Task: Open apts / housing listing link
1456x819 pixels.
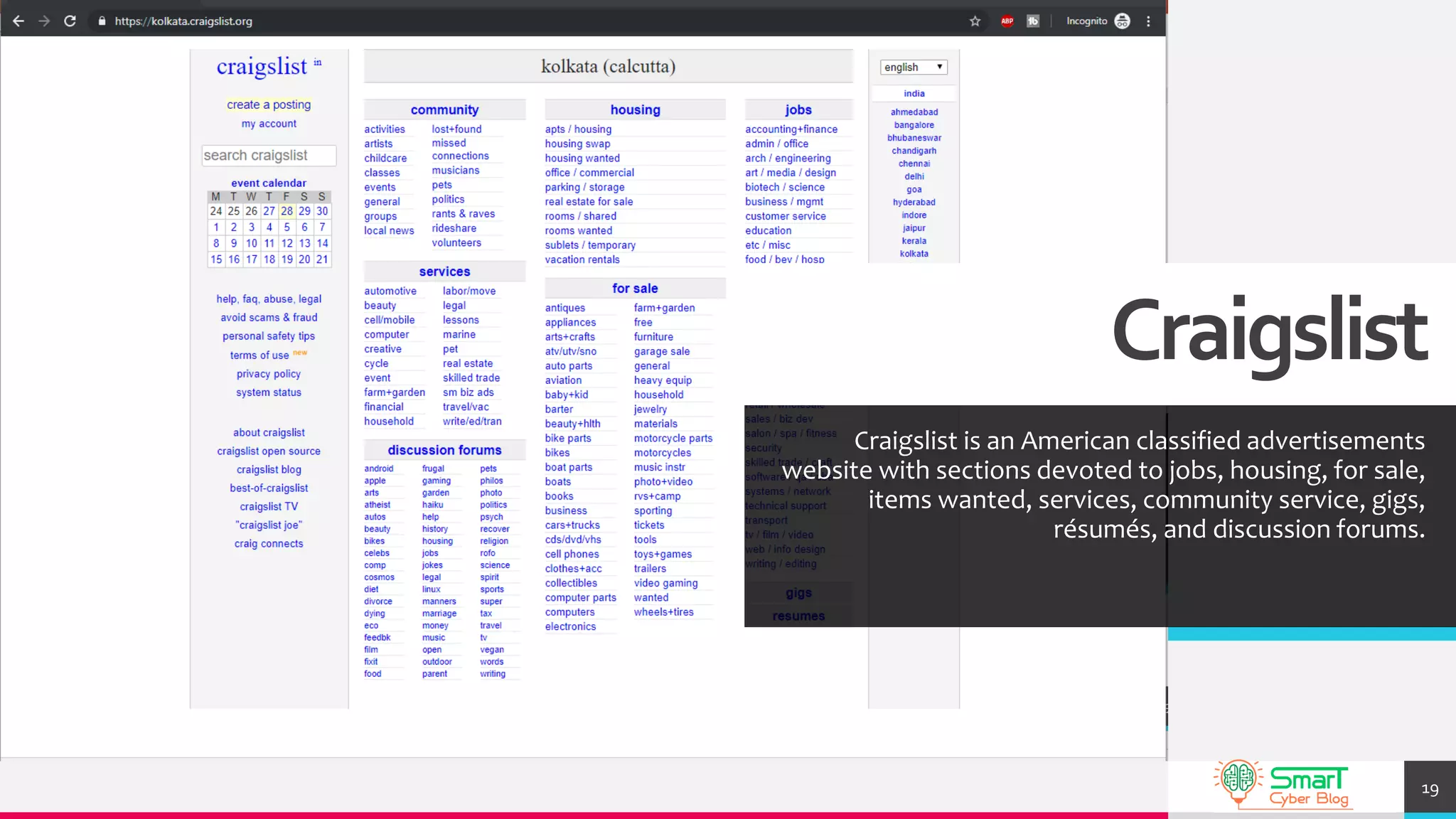Action: pyautogui.click(x=578, y=129)
